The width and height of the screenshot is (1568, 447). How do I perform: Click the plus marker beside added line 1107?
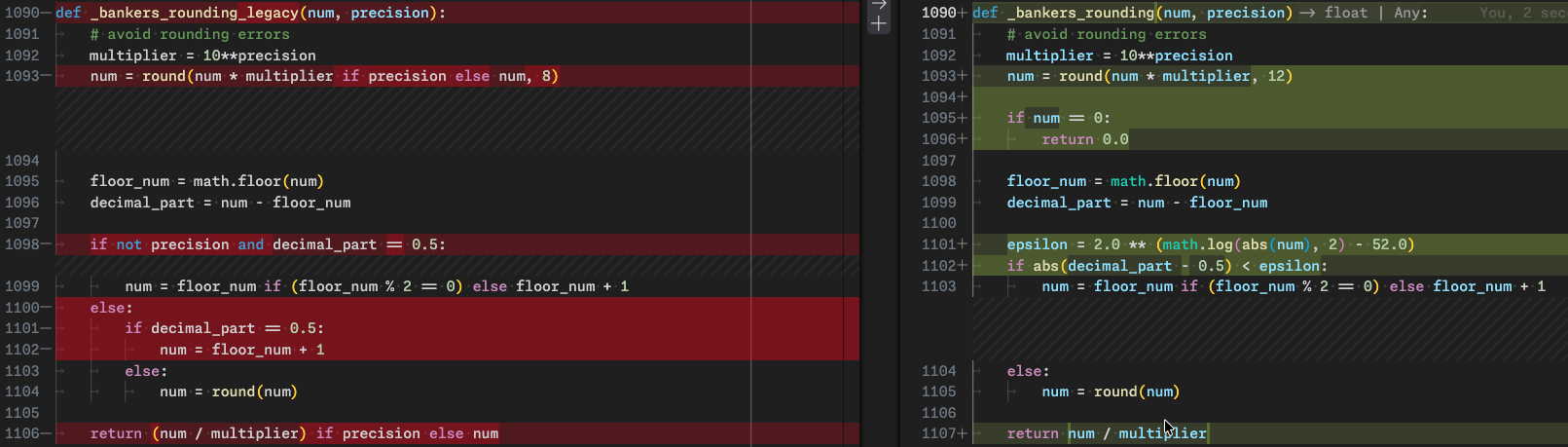pos(964,433)
